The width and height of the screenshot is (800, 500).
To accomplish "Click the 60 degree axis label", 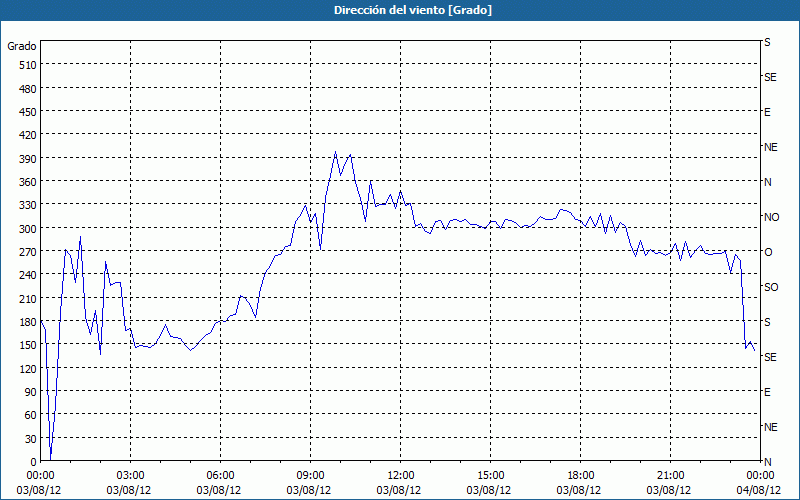I will (31, 415).
